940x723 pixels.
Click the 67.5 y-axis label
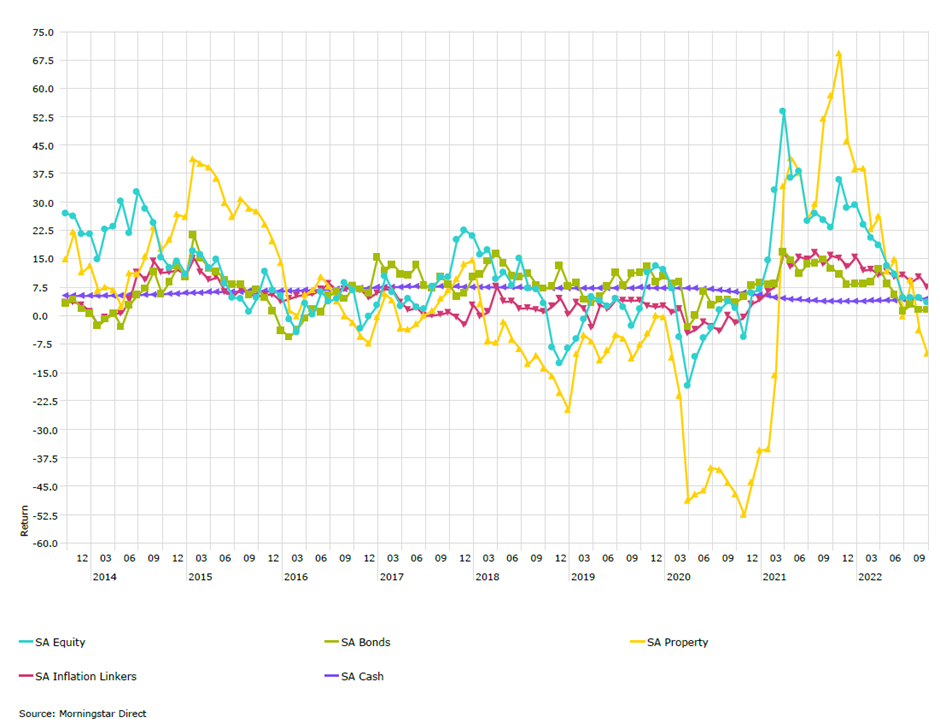tap(43, 61)
